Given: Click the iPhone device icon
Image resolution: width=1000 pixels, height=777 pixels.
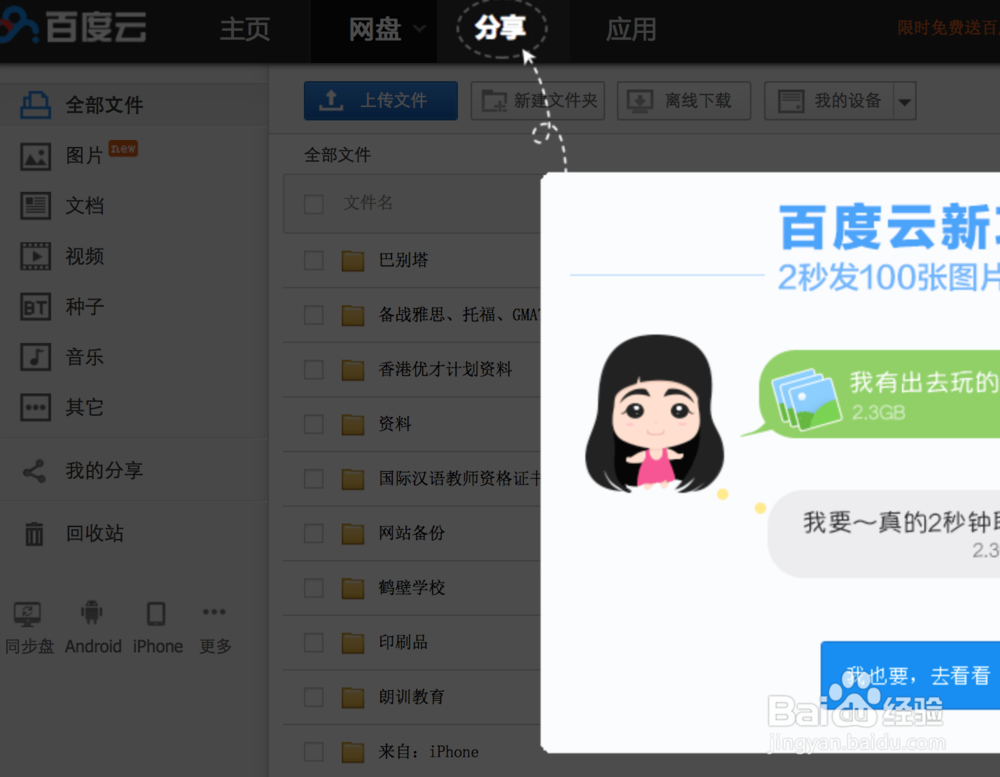Looking at the screenshot, I should point(156,614).
